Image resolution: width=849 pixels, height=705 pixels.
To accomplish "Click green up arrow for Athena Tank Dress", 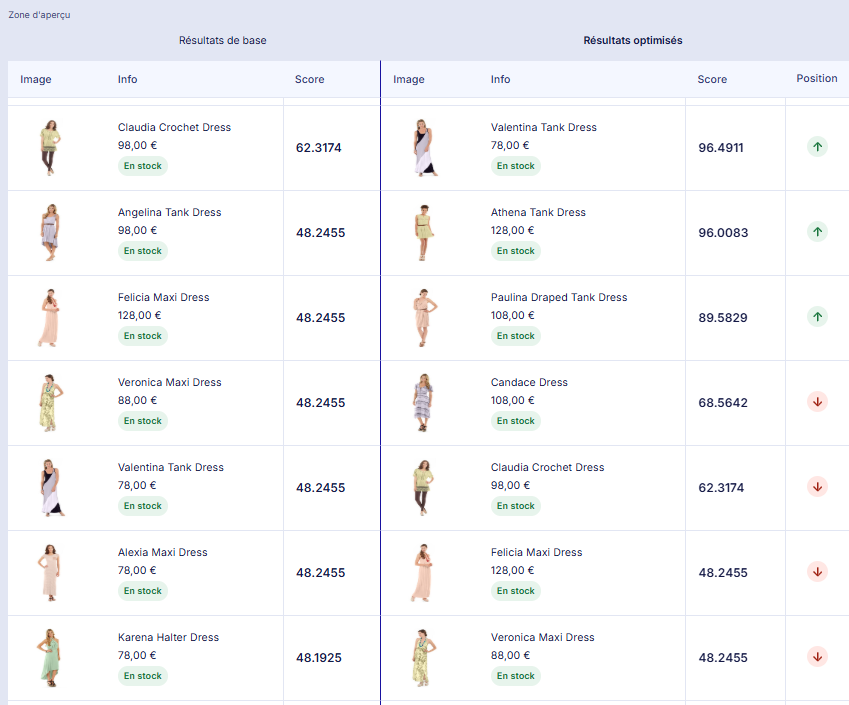I will (x=817, y=232).
